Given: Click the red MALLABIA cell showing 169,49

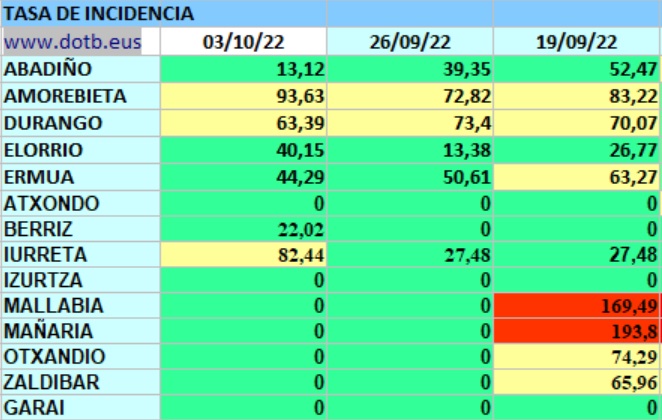Looking at the screenshot, I should click(x=578, y=306).
